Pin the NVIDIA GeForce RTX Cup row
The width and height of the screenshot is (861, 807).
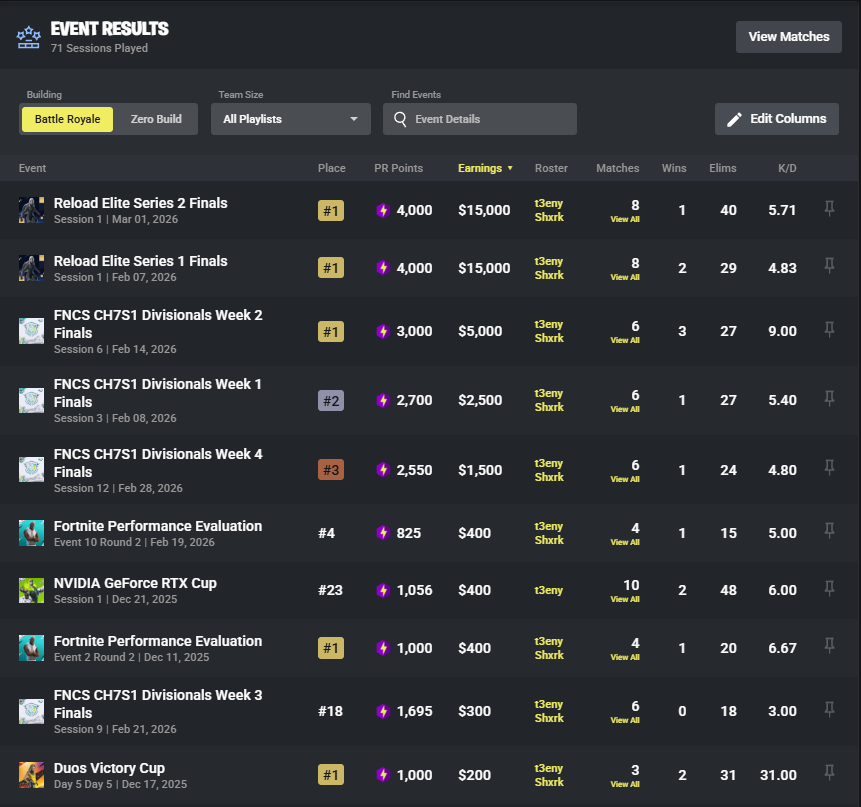tap(829, 589)
